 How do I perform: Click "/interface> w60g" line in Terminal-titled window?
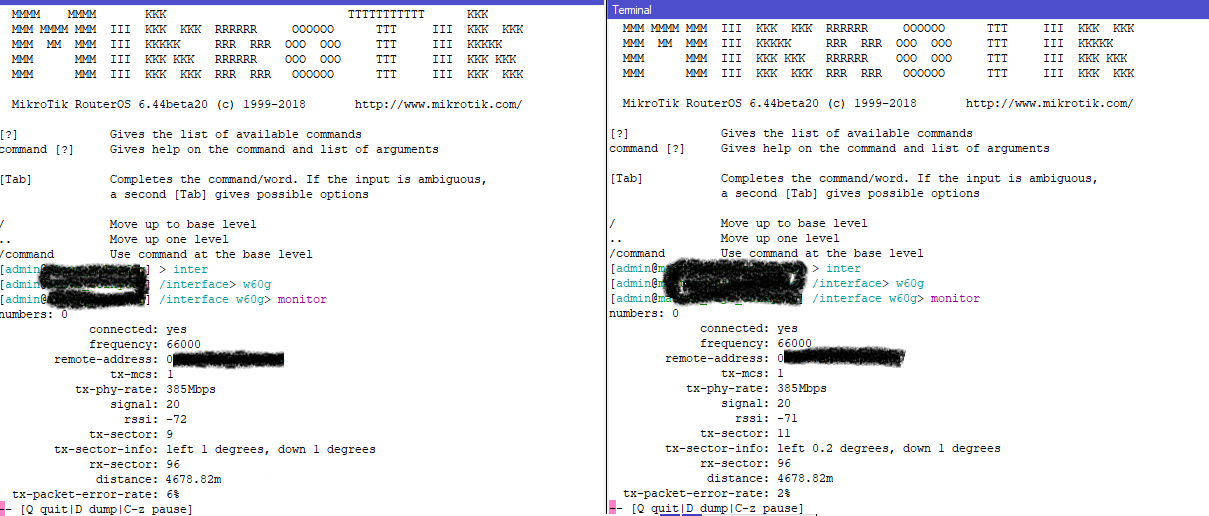[868, 283]
